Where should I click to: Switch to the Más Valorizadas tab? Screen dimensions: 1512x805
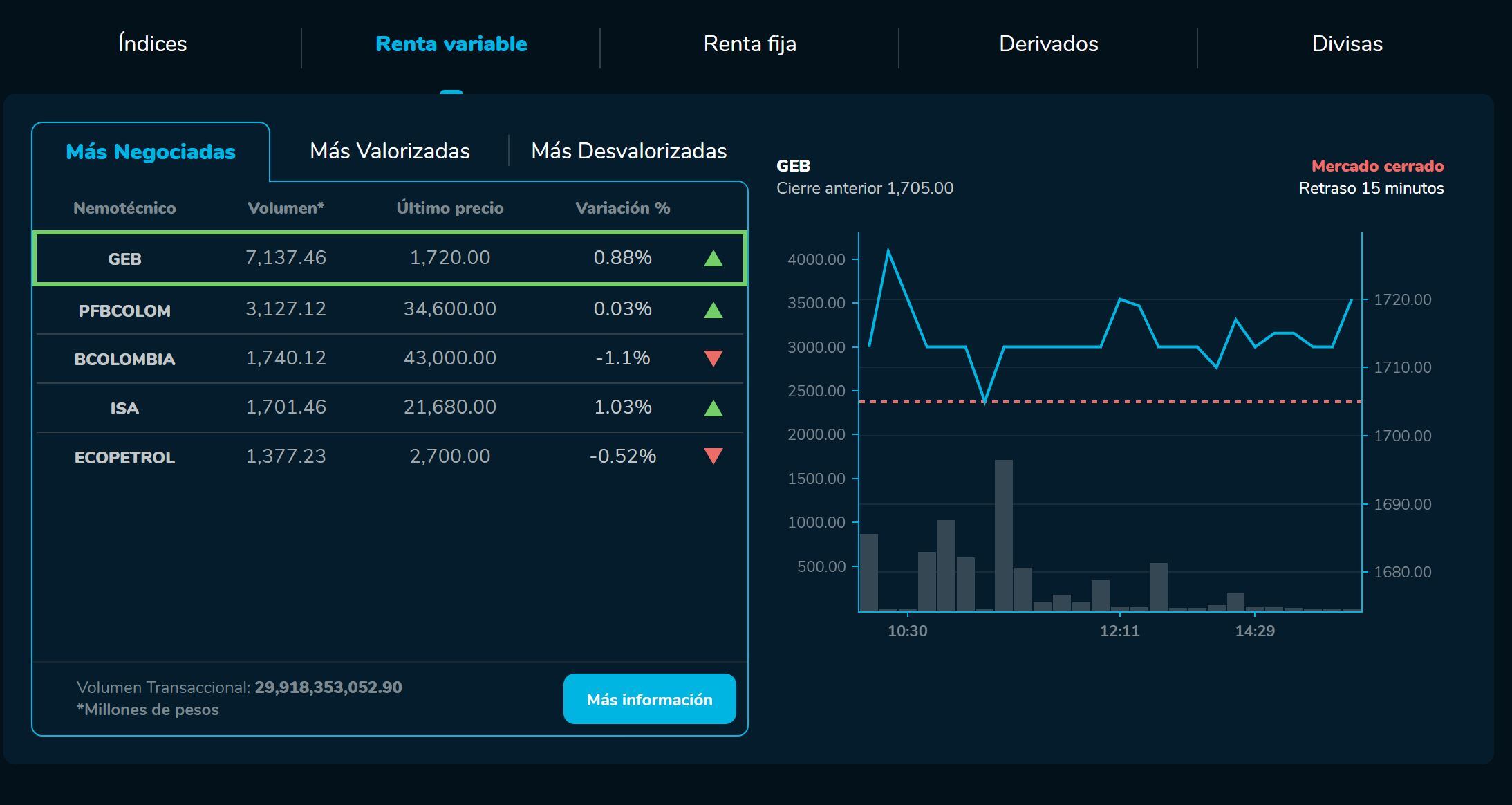click(391, 150)
